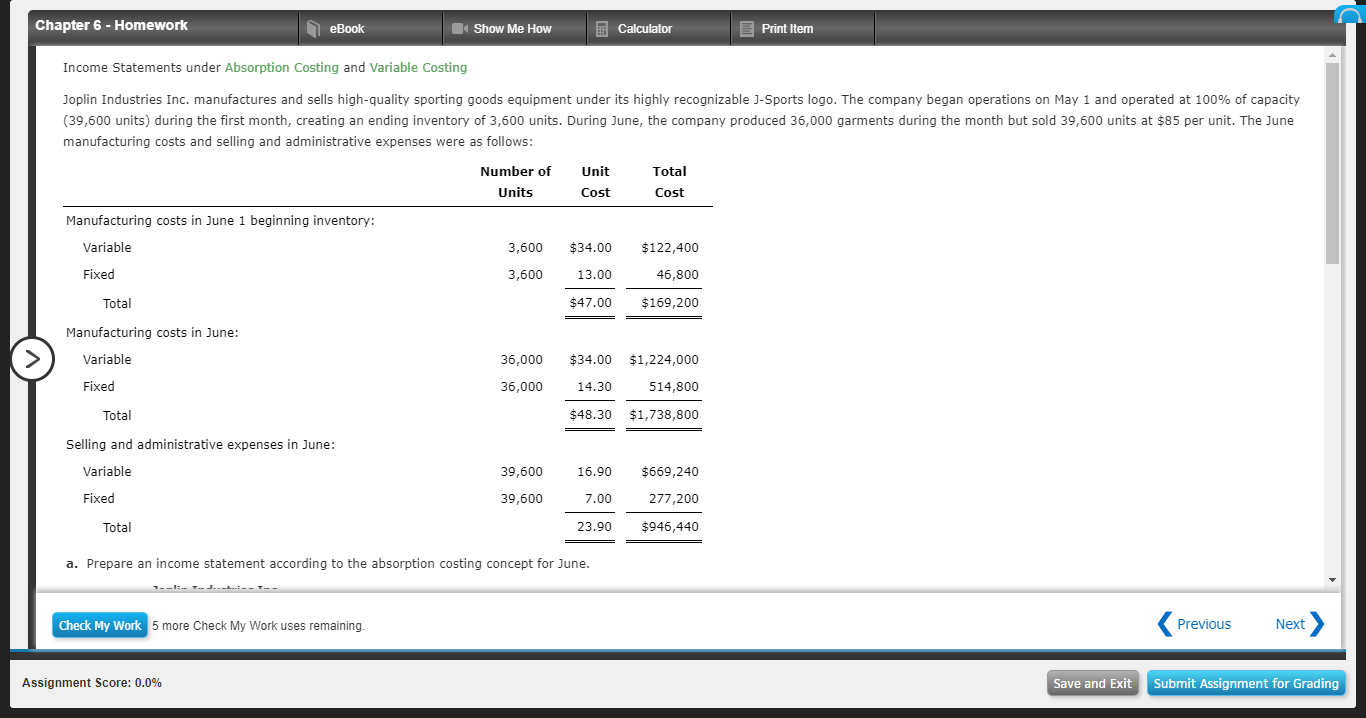Image resolution: width=1366 pixels, height=718 pixels.
Task: Click Submit Assignment for Grading
Action: [1246, 683]
